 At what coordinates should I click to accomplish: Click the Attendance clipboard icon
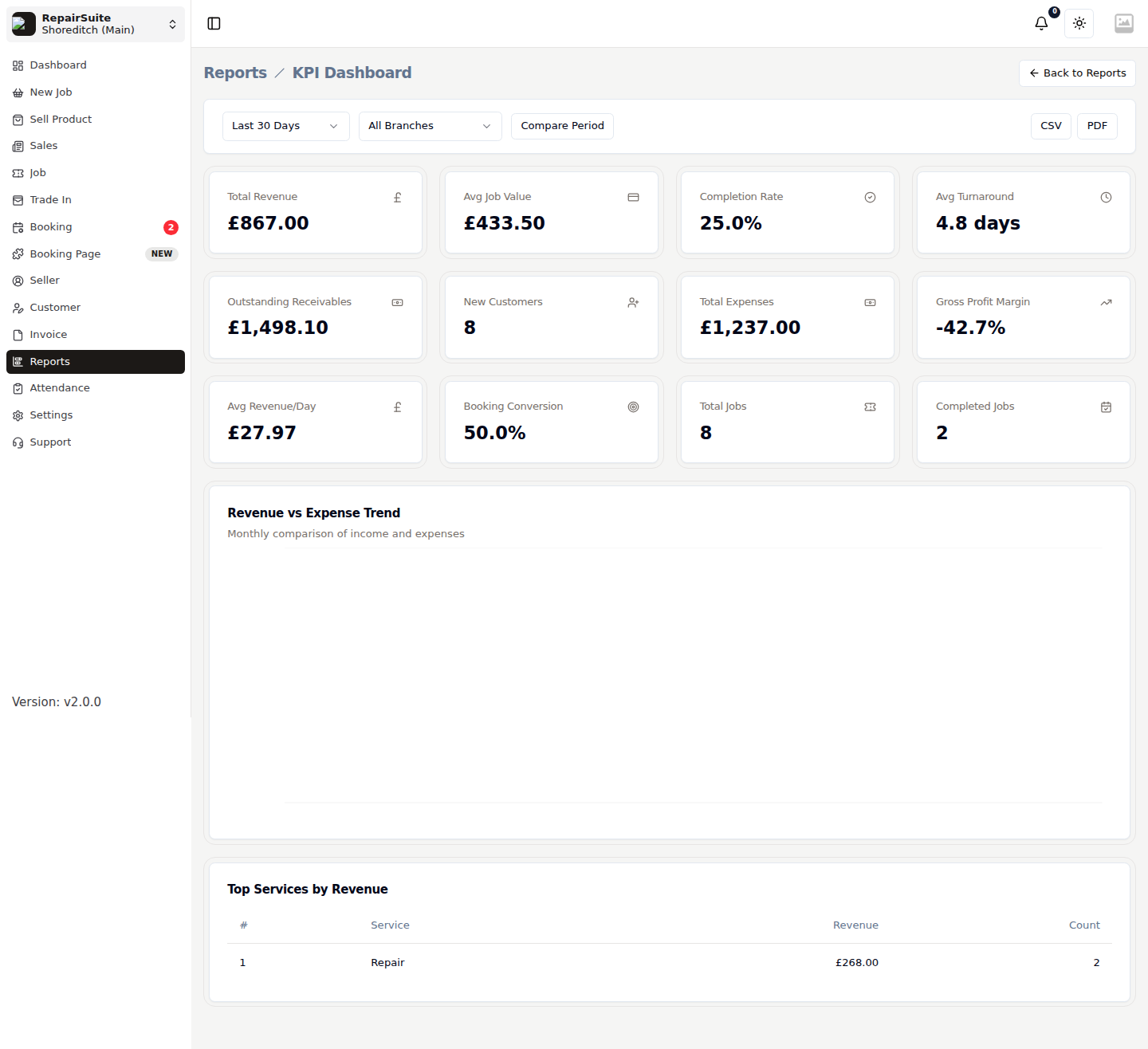[x=18, y=388]
